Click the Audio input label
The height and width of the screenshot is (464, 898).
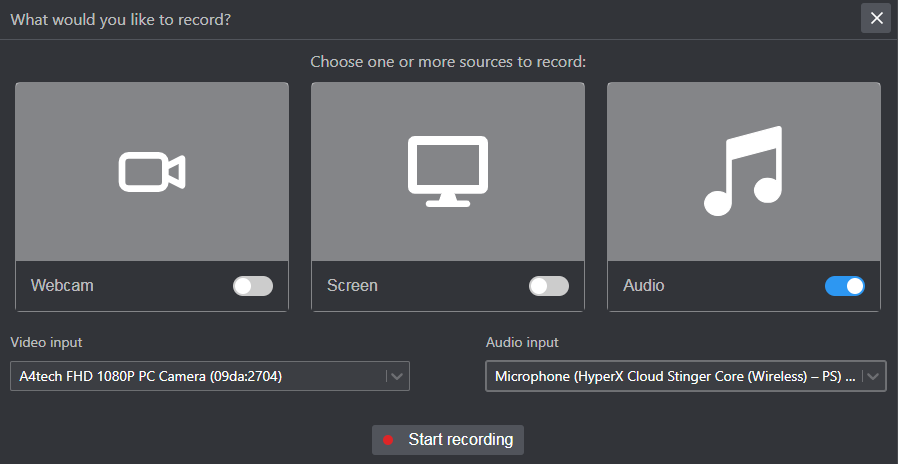[x=522, y=343]
